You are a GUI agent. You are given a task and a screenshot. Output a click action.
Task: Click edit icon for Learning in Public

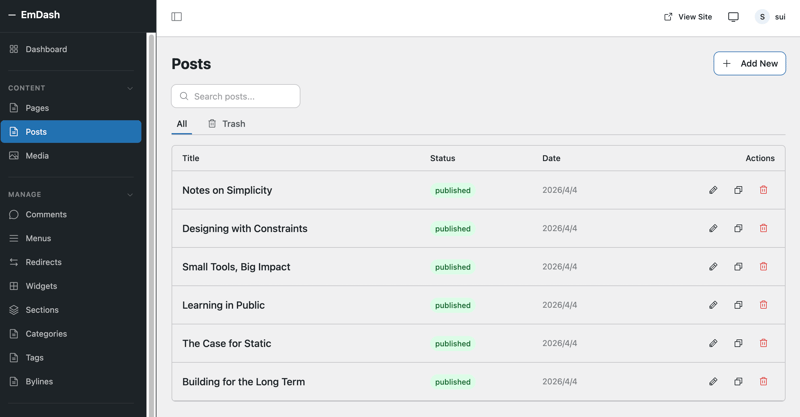pyautogui.click(x=713, y=305)
